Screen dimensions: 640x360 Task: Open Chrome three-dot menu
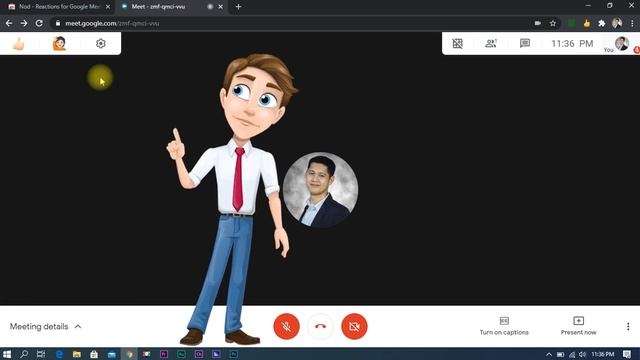point(632,23)
